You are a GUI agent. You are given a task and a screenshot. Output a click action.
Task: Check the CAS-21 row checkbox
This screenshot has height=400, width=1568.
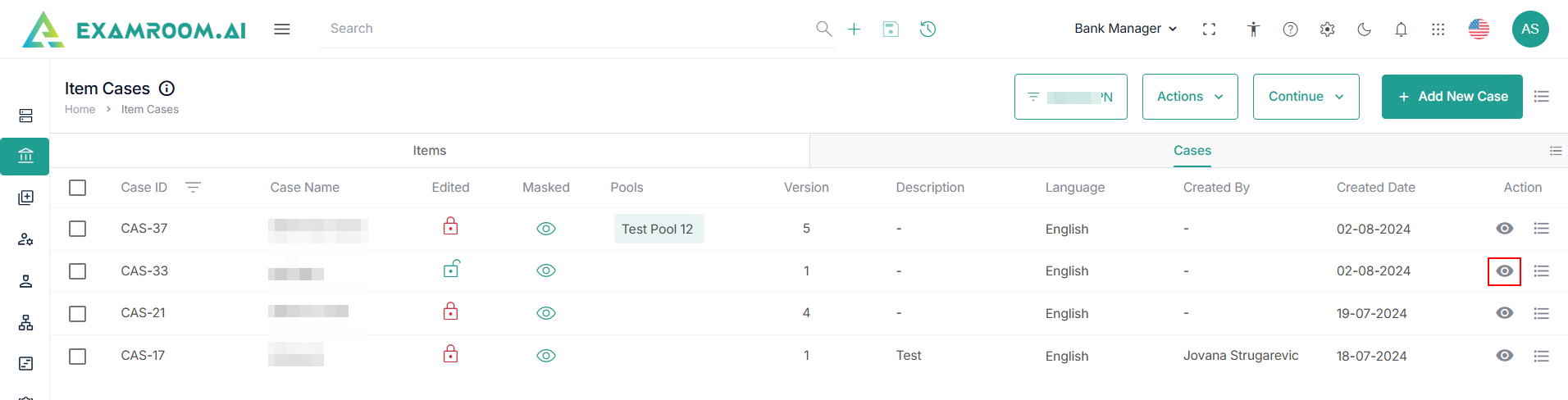(78, 313)
